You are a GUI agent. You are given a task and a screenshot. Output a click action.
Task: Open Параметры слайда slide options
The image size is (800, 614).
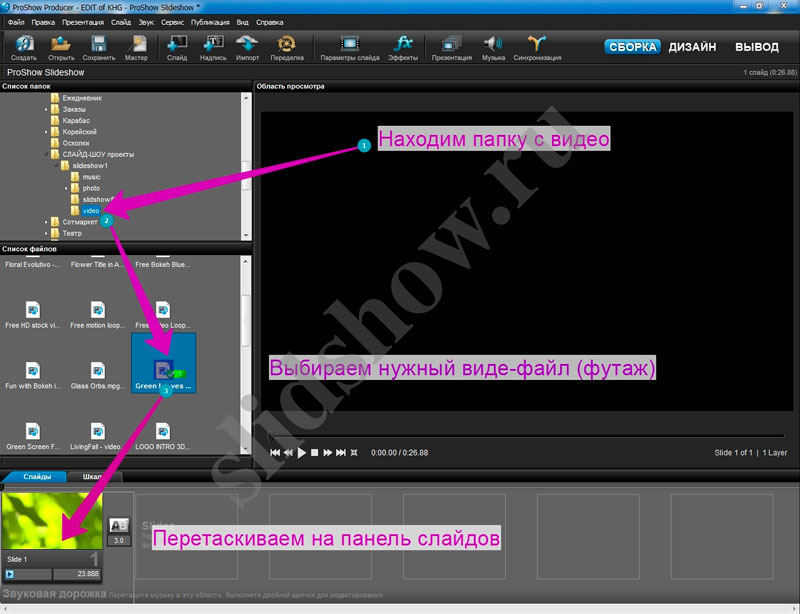tap(350, 47)
